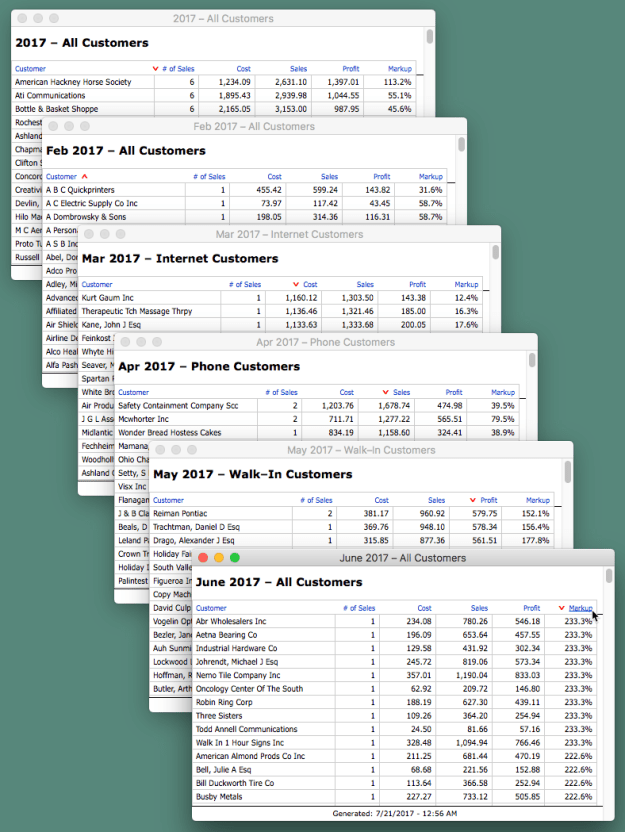Select Drago, Alexander J Esq row
This screenshot has height=832, width=625.
[x=353, y=541]
